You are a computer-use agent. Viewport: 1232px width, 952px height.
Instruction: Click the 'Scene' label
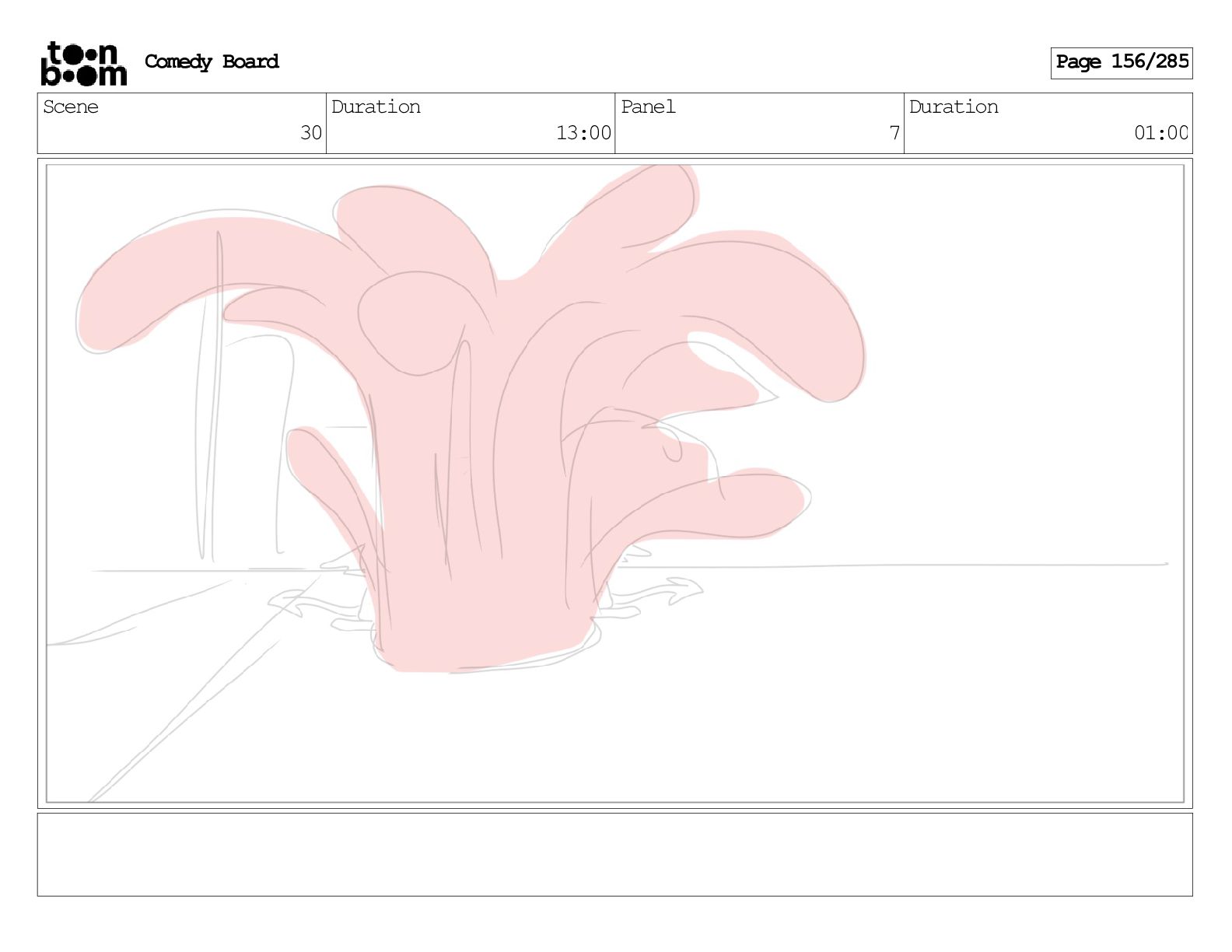coord(71,107)
